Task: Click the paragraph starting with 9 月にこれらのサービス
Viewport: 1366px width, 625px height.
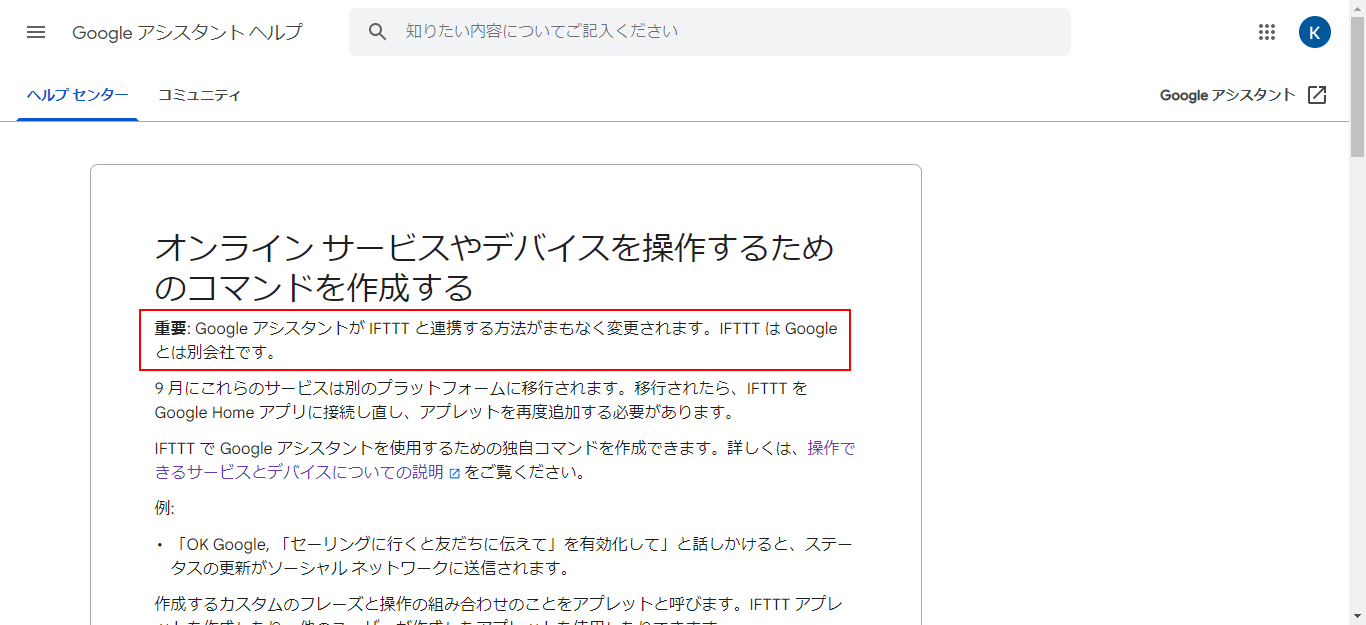Action: tap(481, 400)
